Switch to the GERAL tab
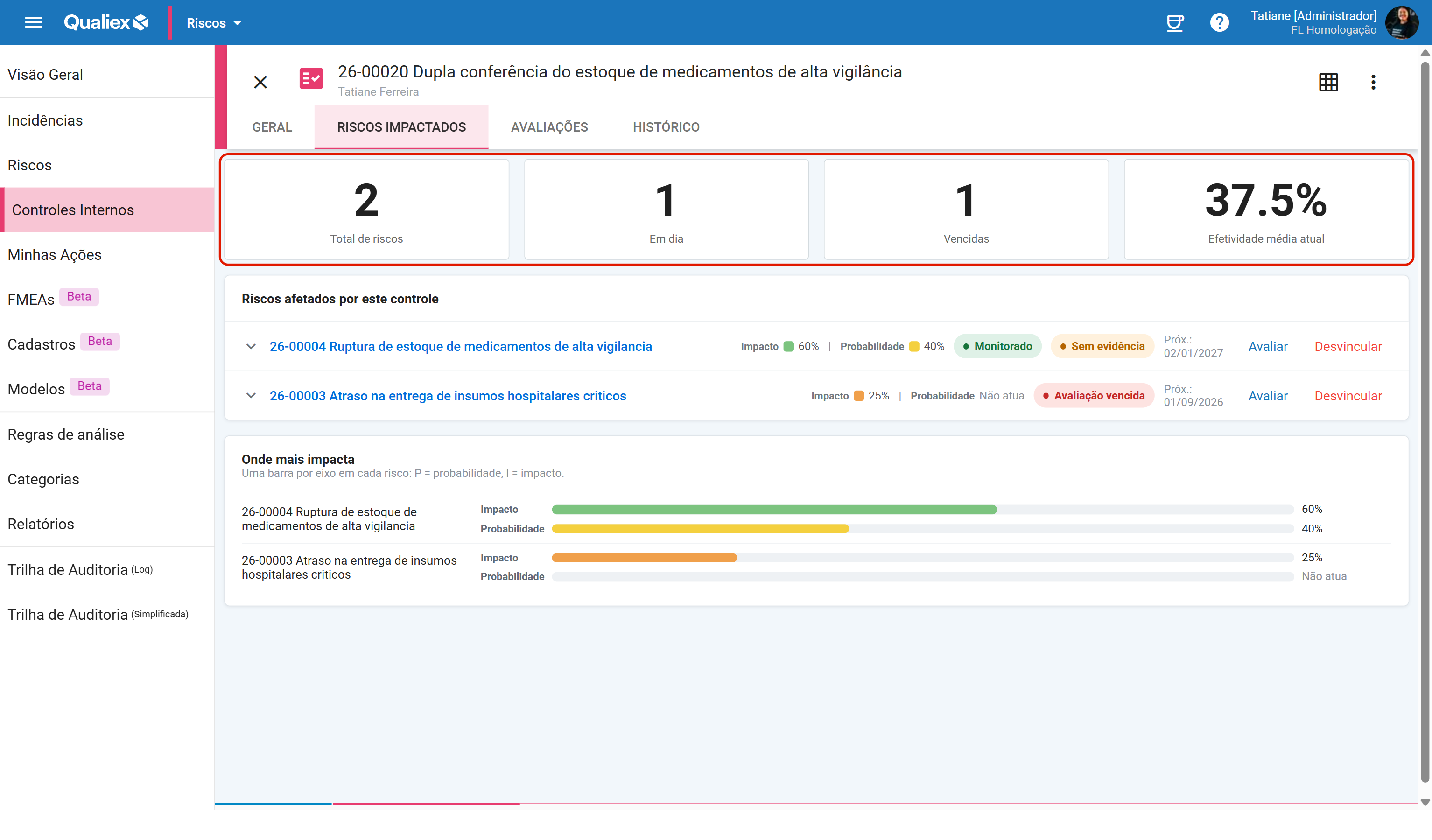Viewport: 1432px width, 840px height. tap(272, 127)
